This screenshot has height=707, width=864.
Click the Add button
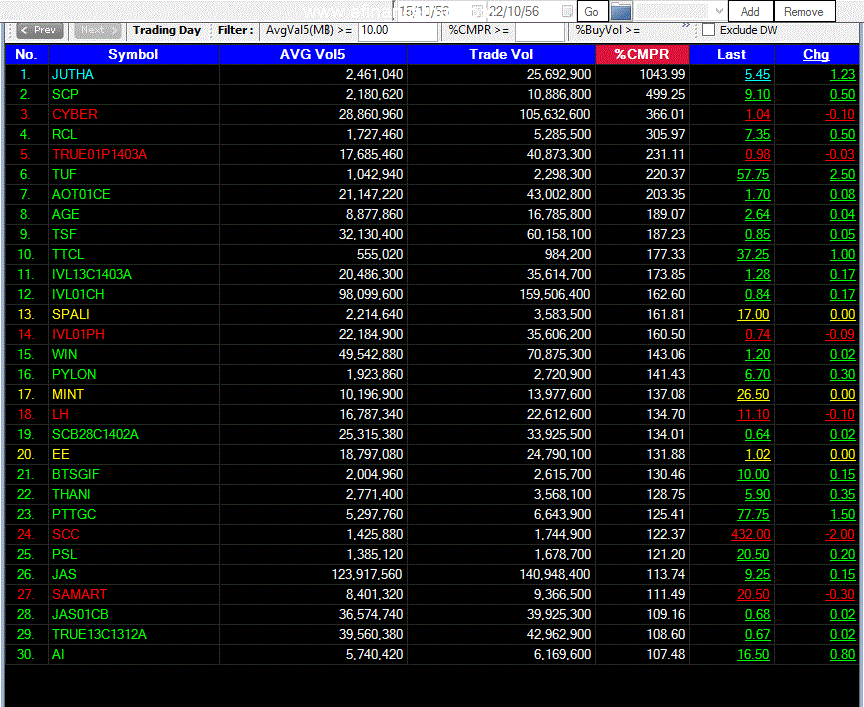point(750,12)
